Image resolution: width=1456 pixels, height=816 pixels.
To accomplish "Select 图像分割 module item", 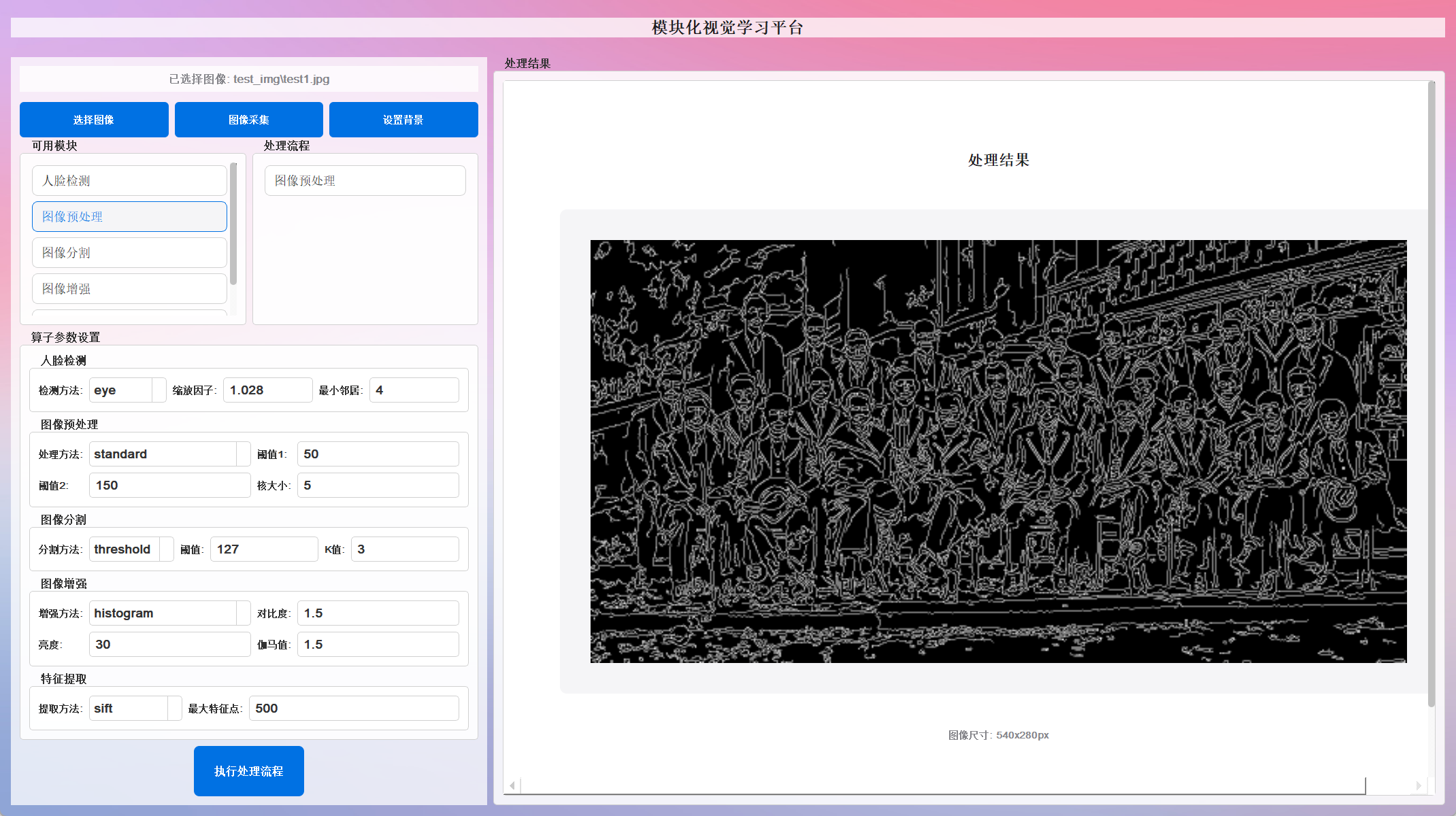I will (129, 252).
